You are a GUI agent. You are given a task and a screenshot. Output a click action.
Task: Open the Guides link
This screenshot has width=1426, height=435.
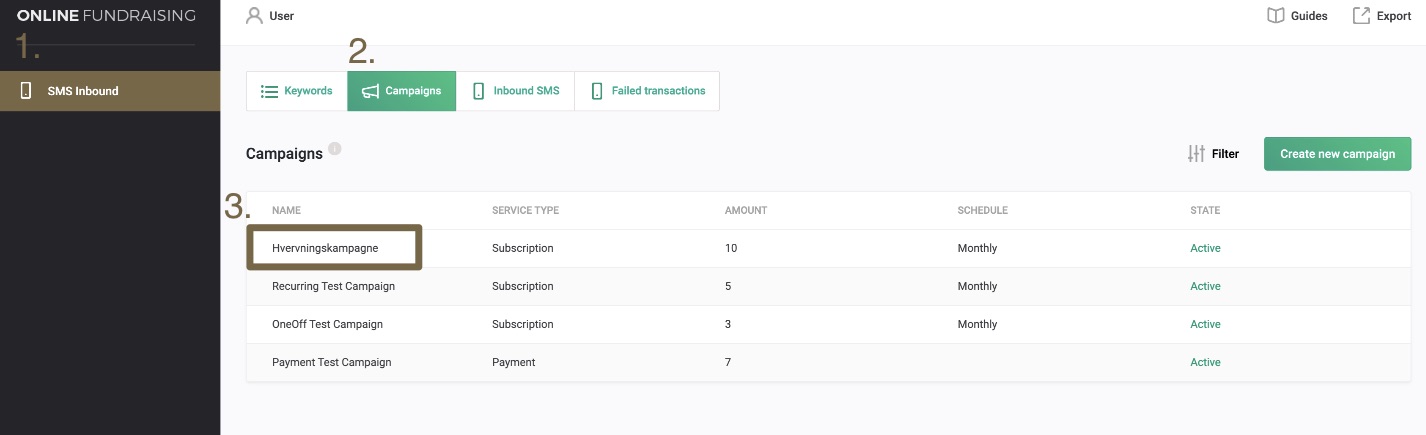click(x=1309, y=16)
